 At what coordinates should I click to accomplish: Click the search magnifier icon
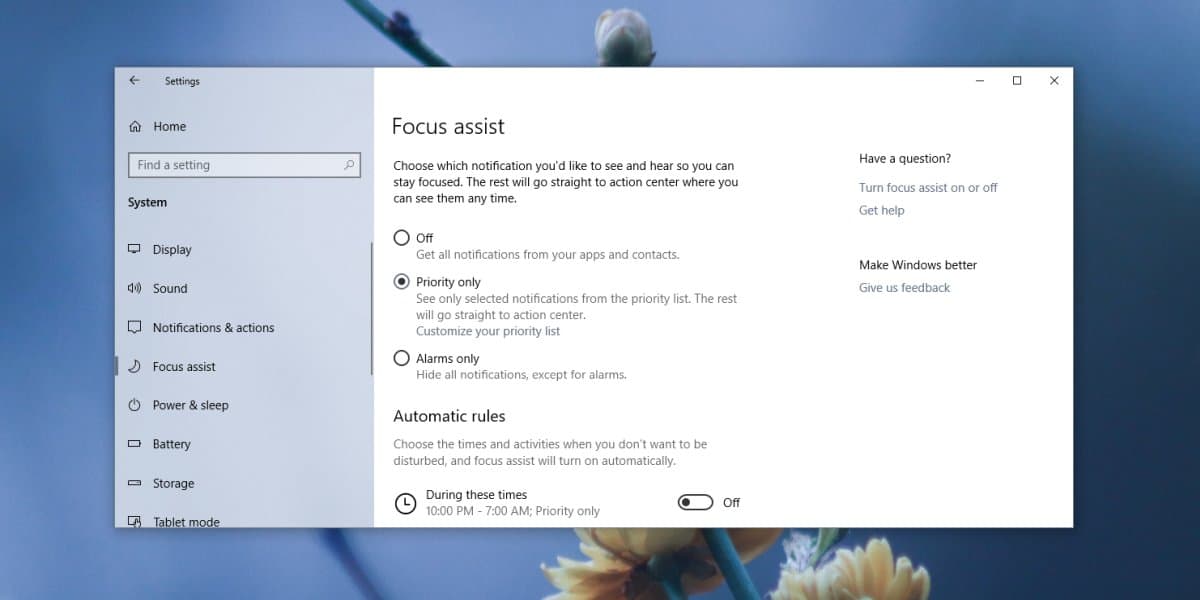click(x=349, y=165)
